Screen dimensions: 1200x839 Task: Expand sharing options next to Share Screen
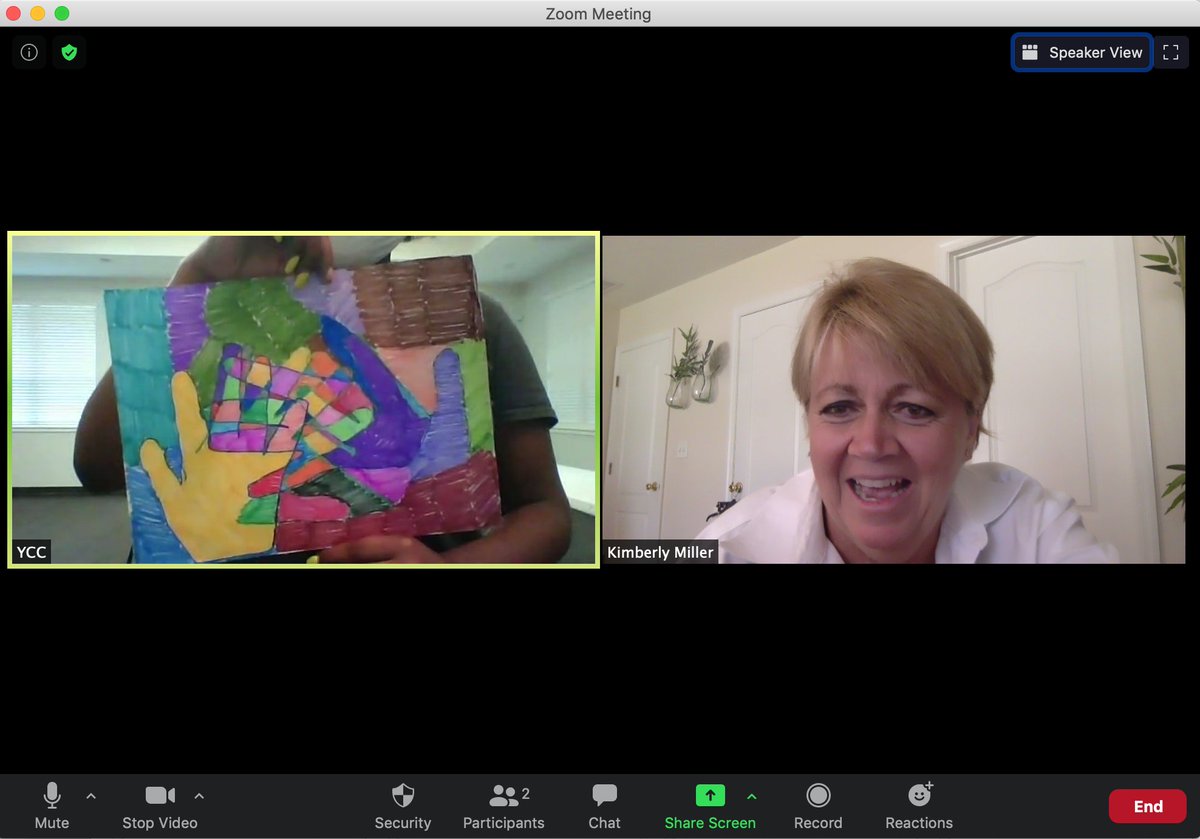coord(752,796)
